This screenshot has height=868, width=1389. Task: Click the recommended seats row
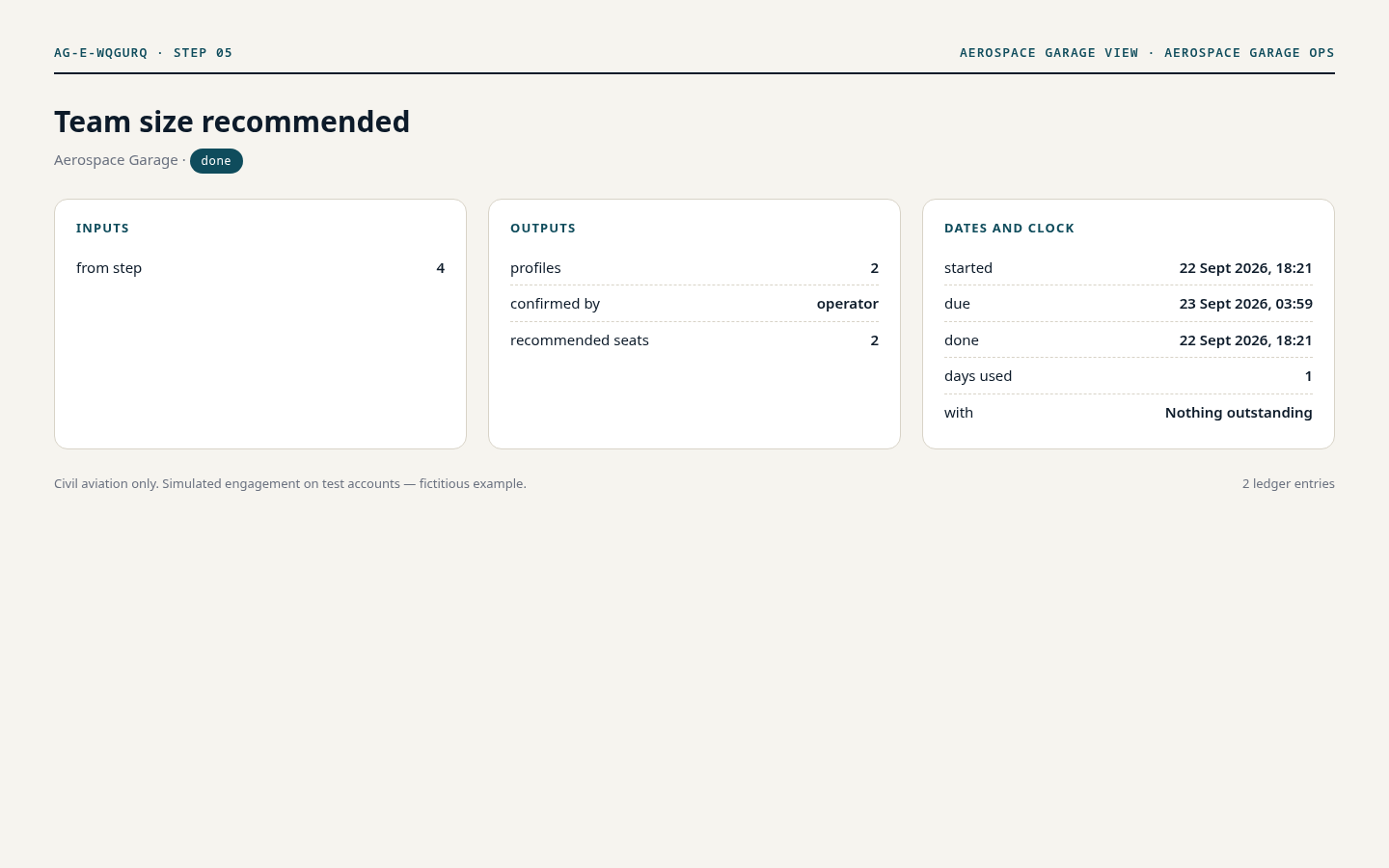(x=694, y=340)
